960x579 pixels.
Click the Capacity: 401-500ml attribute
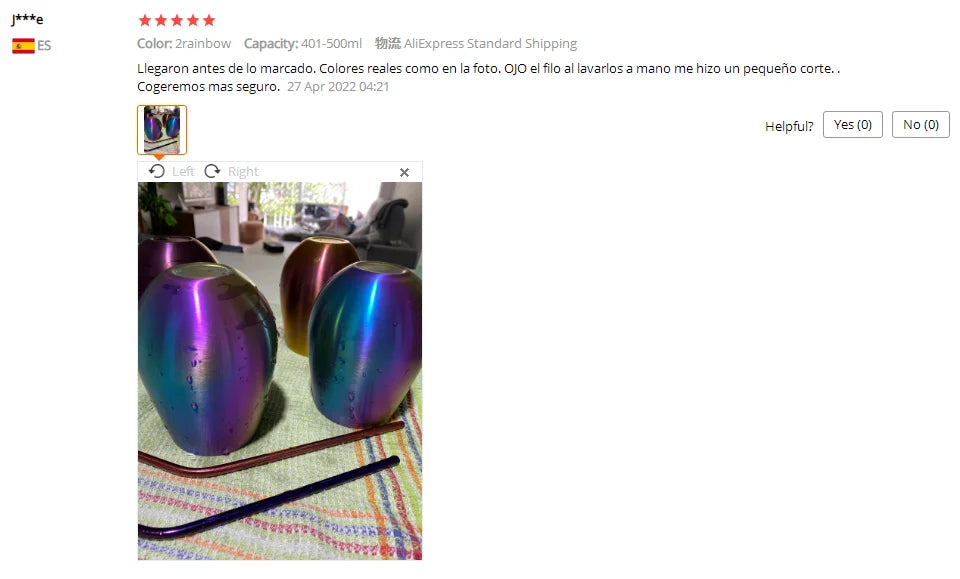302,43
